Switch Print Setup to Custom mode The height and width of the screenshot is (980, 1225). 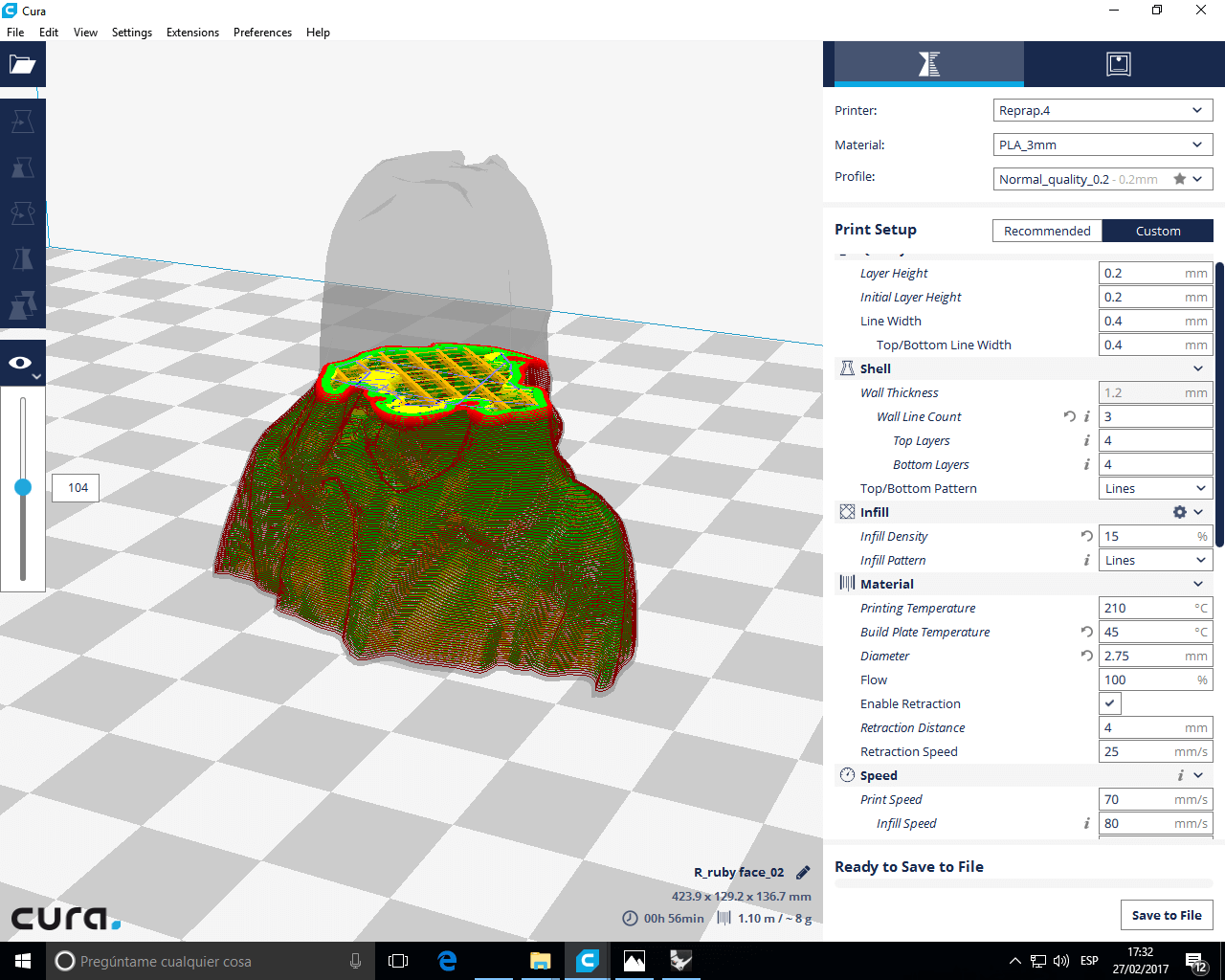click(x=1158, y=231)
